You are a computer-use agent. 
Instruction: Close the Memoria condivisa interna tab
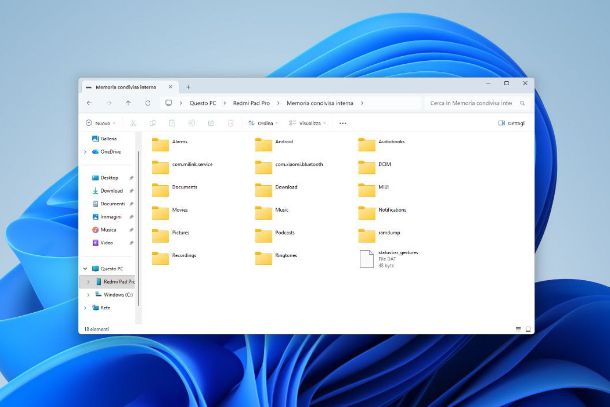171,87
